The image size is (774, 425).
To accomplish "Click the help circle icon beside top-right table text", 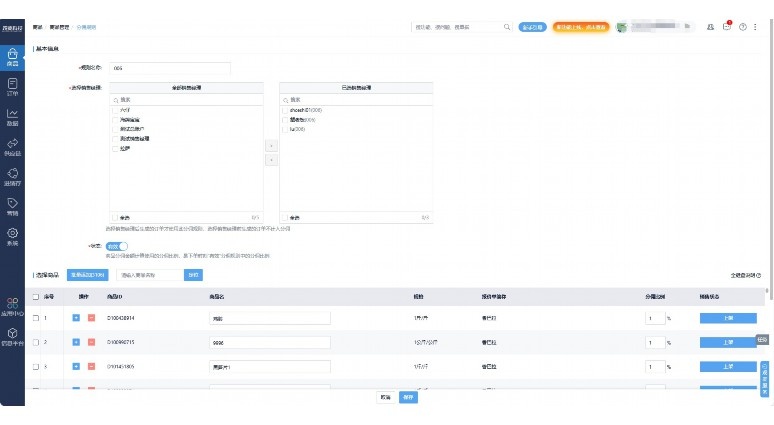I will pos(758,275).
